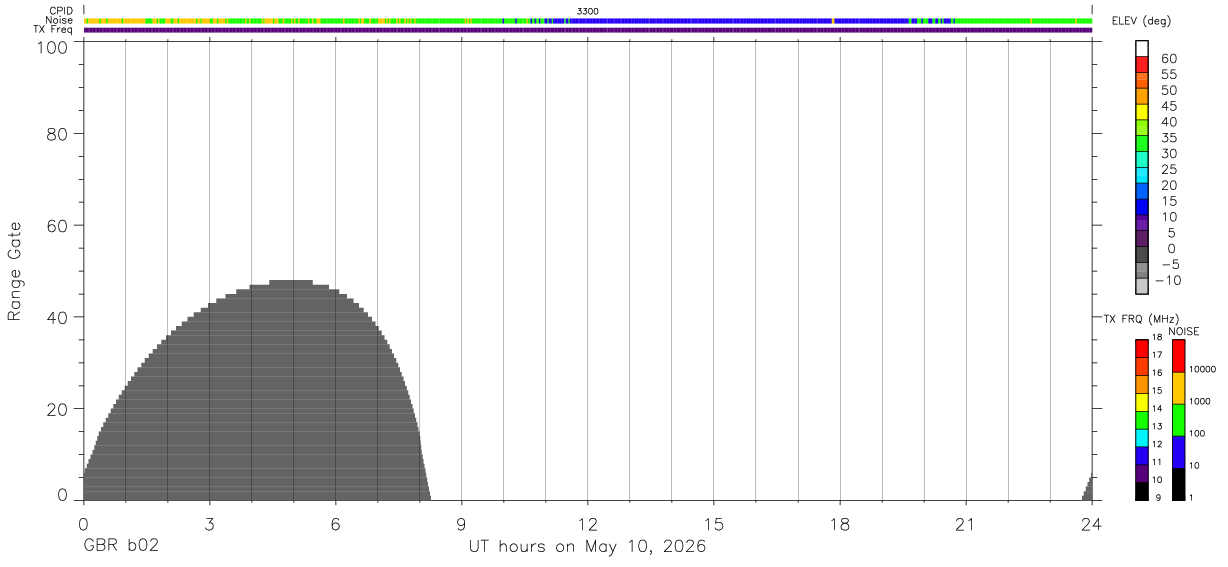Click '1000' label on NOISE scale
The height and width of the screenshot is (567, 1228).
click(1200, 401)
